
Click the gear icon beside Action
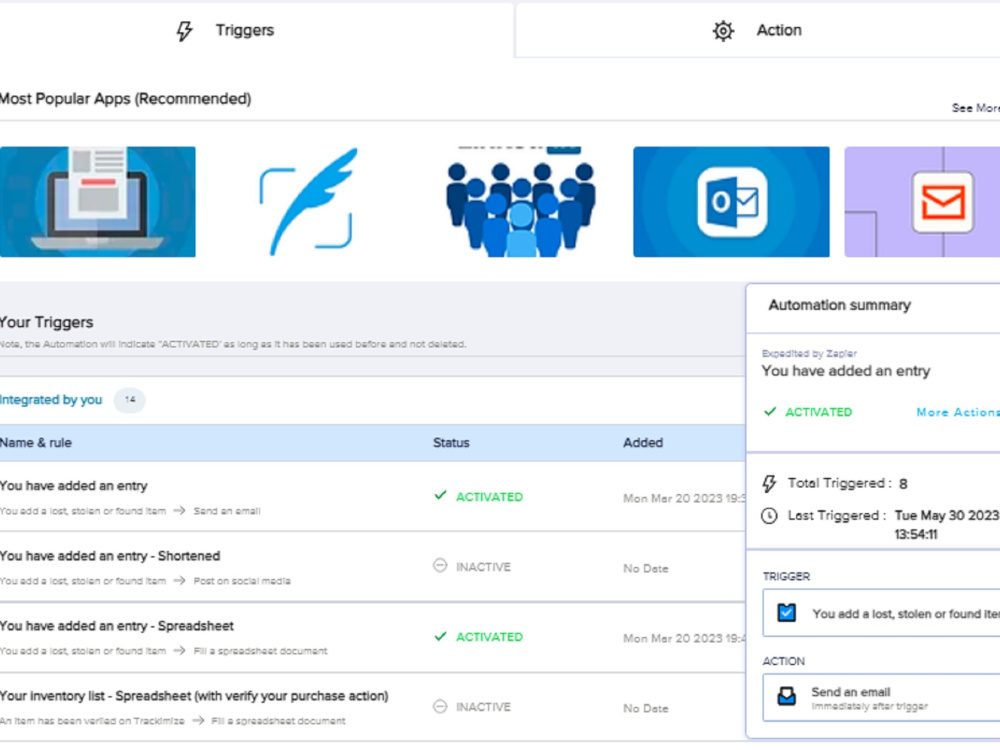pos(723,31)
